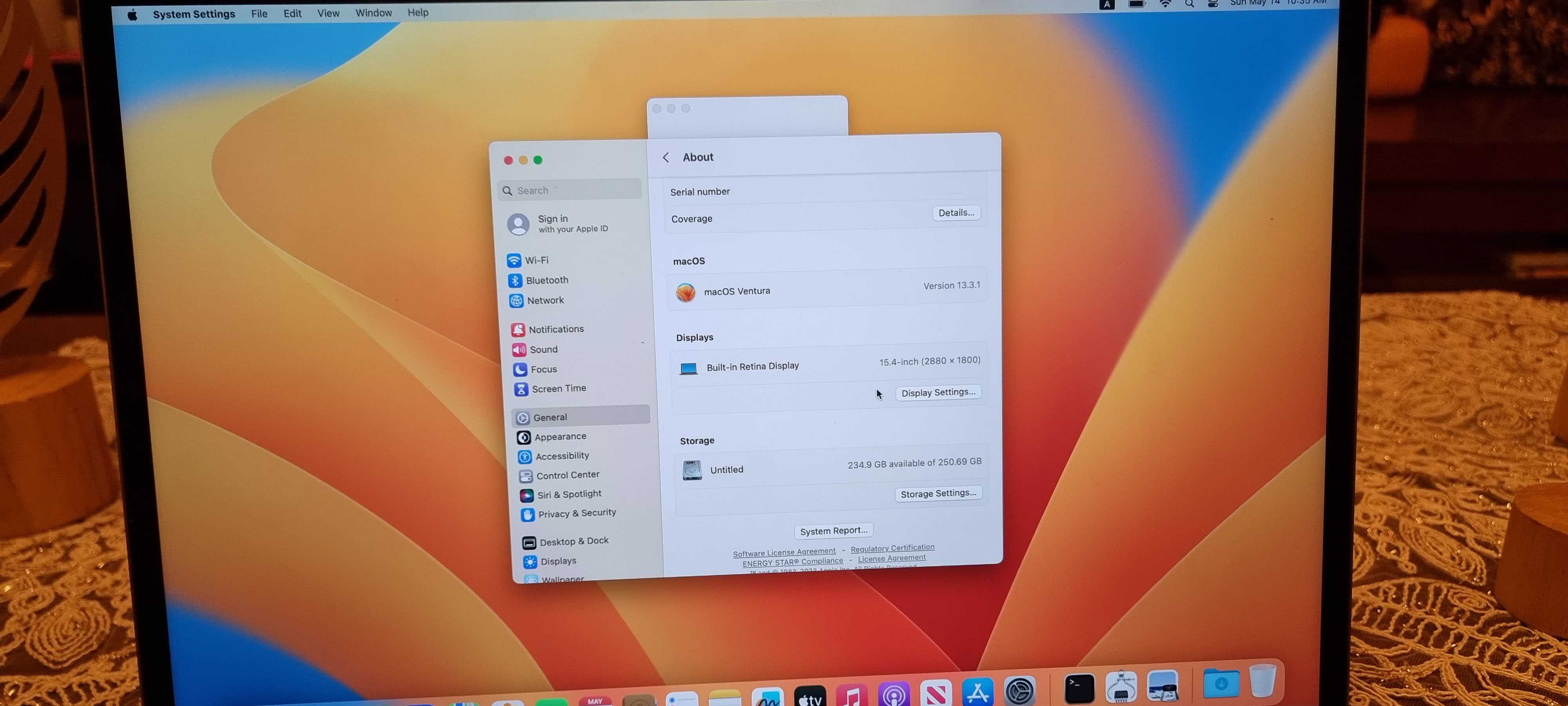The width and height of the screenshot is (1568, 706).
Task: Click the coverage Details button
Action: tap(956, 213)
